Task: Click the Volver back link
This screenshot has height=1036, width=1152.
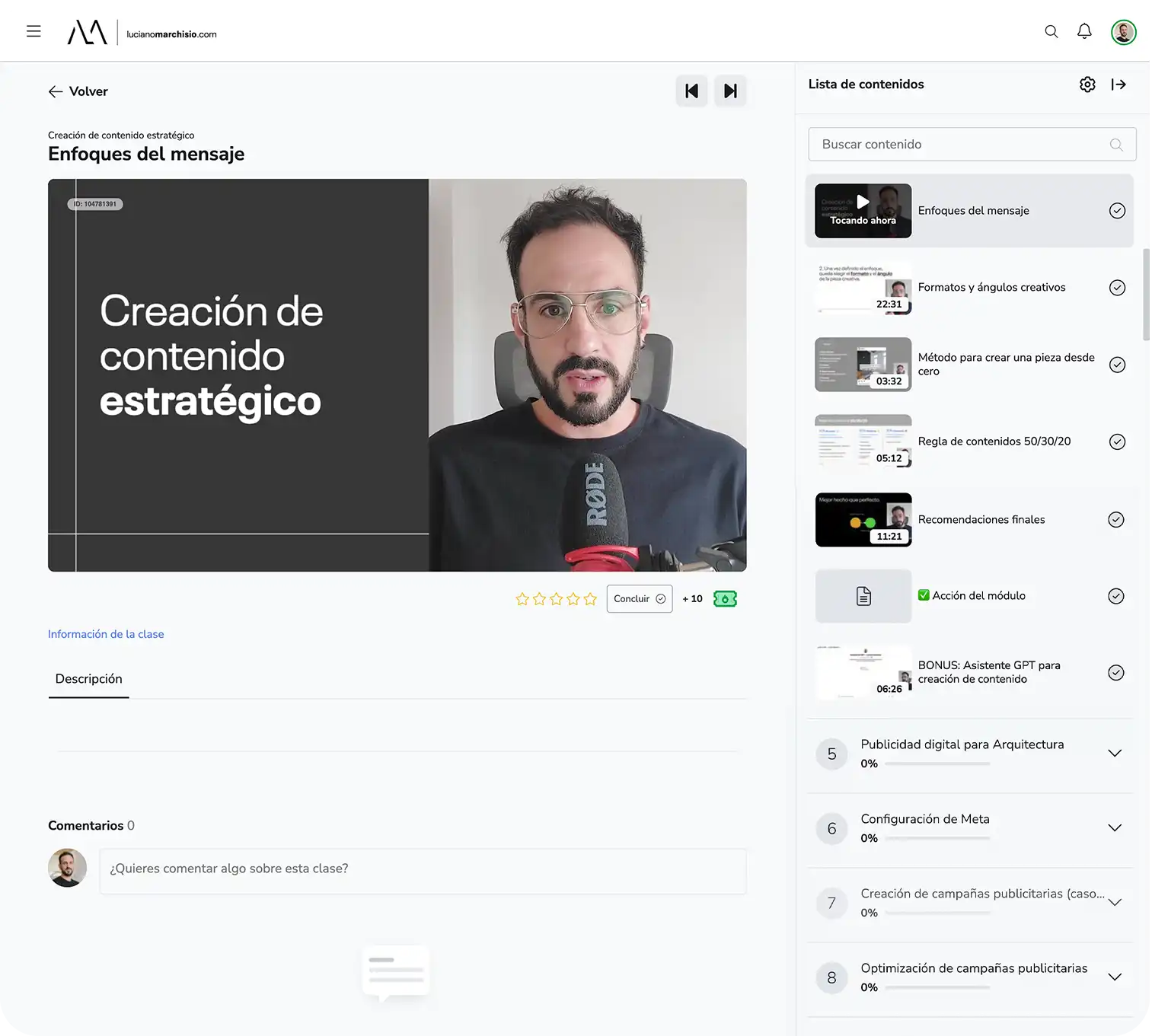Action: 78,91
